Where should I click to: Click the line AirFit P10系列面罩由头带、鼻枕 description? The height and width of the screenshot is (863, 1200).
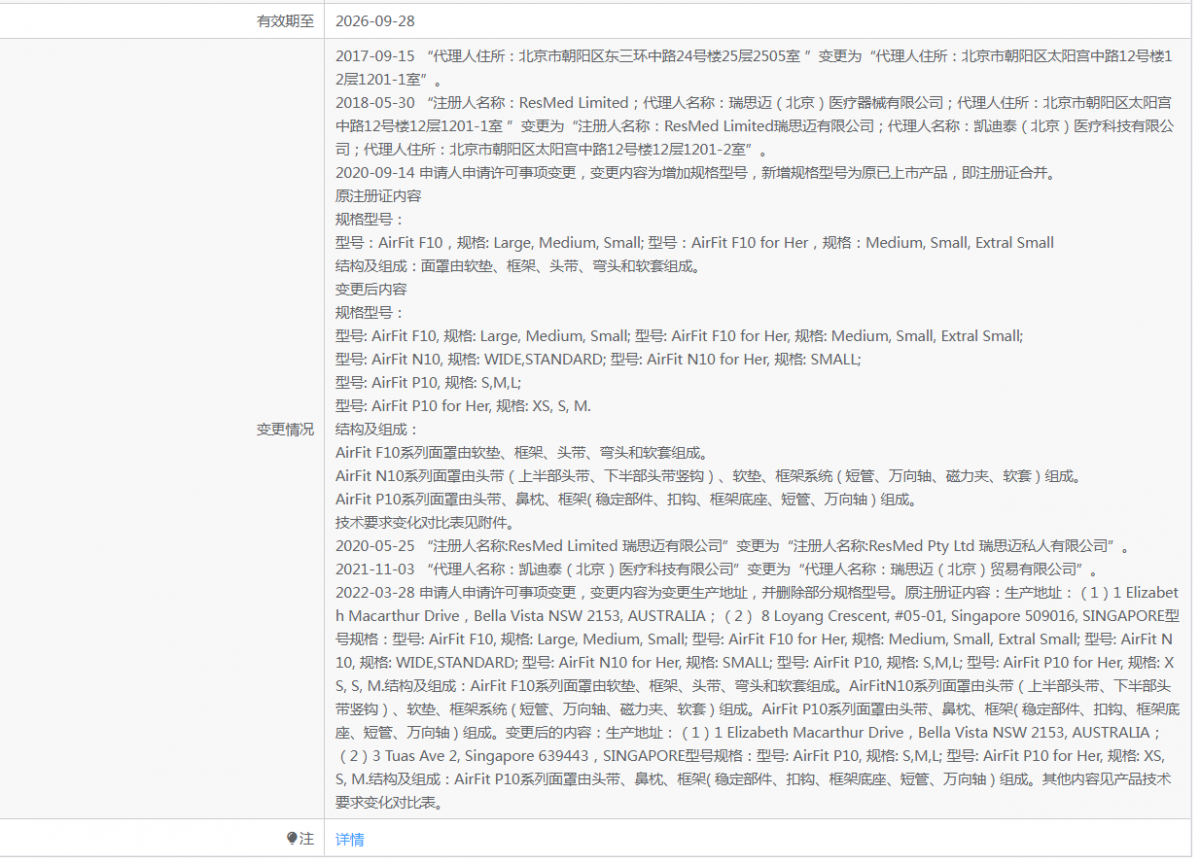click(626, 499)
